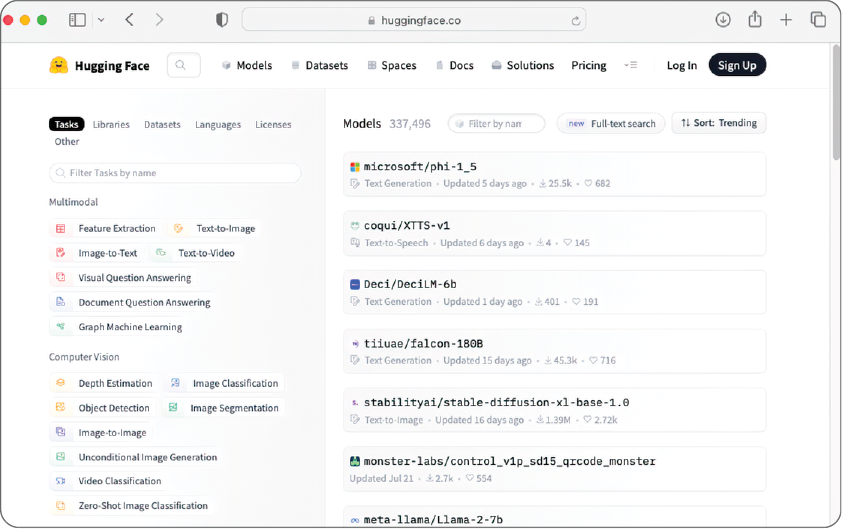The width and height of the screenshot is (850, 532).
Task: Select the Object Detection task tag
Action: coord(102,407)
